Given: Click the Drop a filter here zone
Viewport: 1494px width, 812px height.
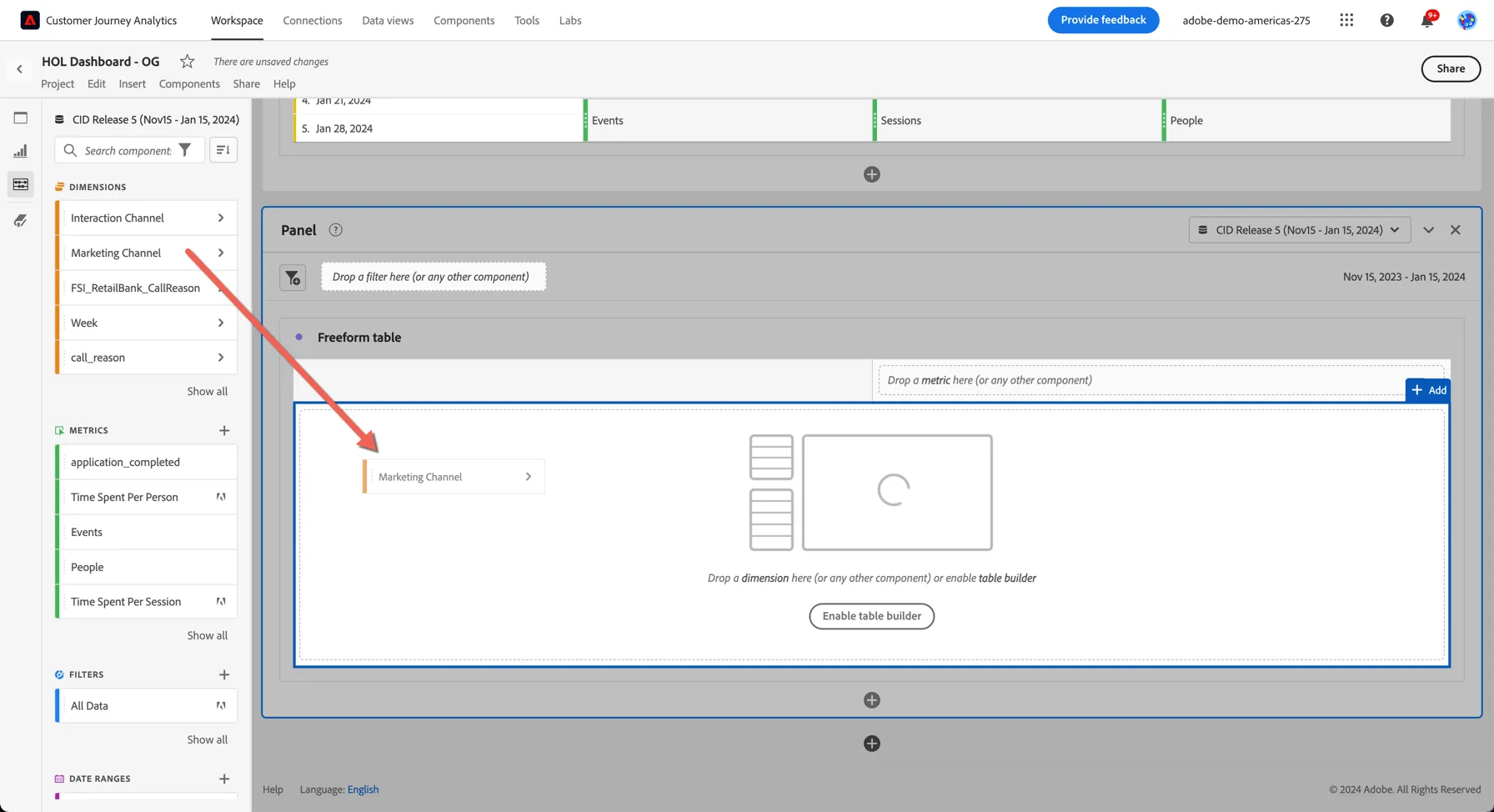Looking at the screenshot, I should [x=434, y=277].
